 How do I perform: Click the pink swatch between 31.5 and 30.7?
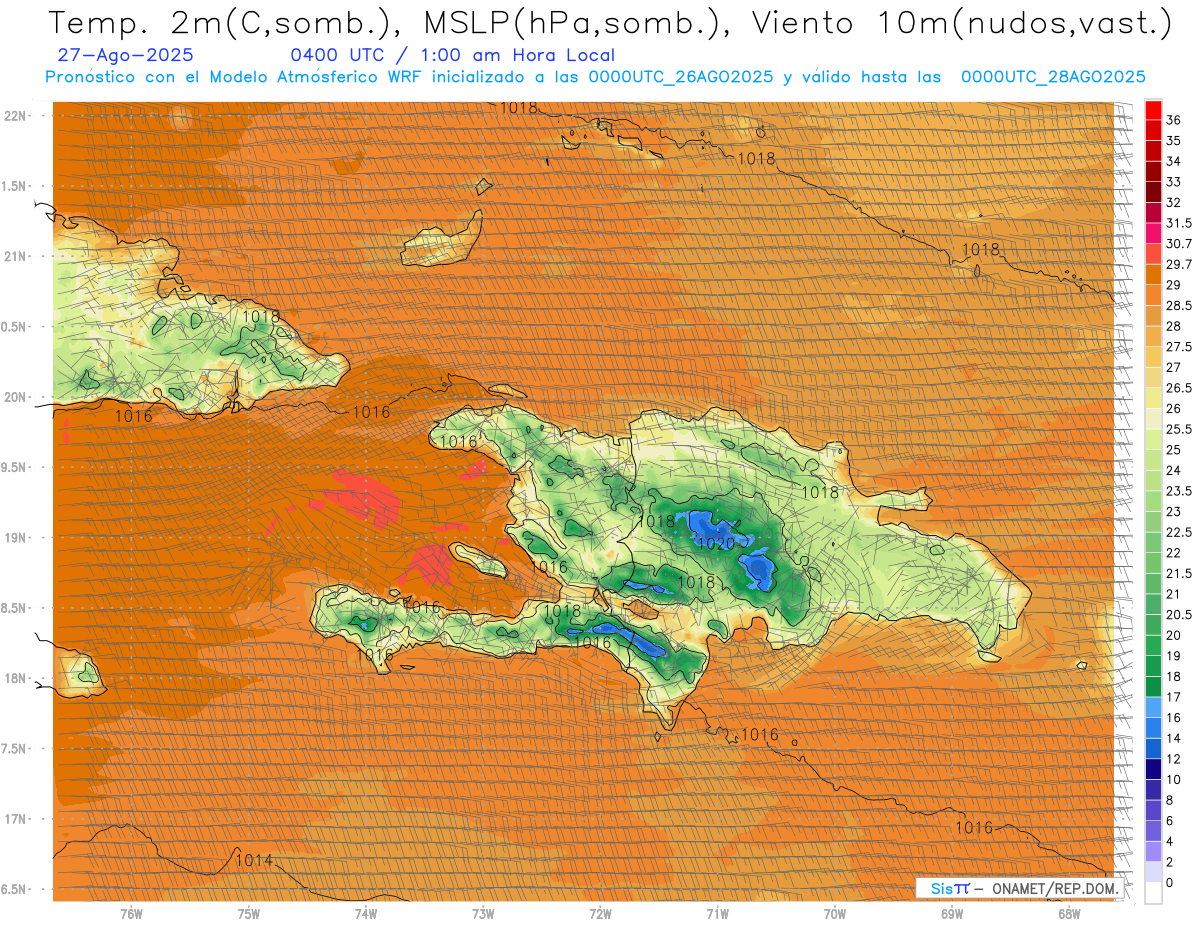1153,233
